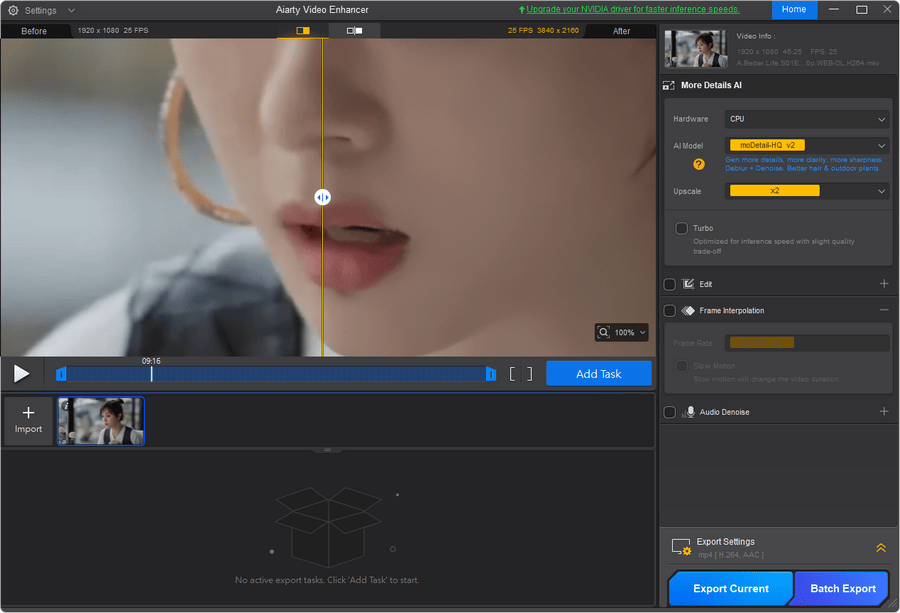Click the Settings menu label

click(40, 10)
